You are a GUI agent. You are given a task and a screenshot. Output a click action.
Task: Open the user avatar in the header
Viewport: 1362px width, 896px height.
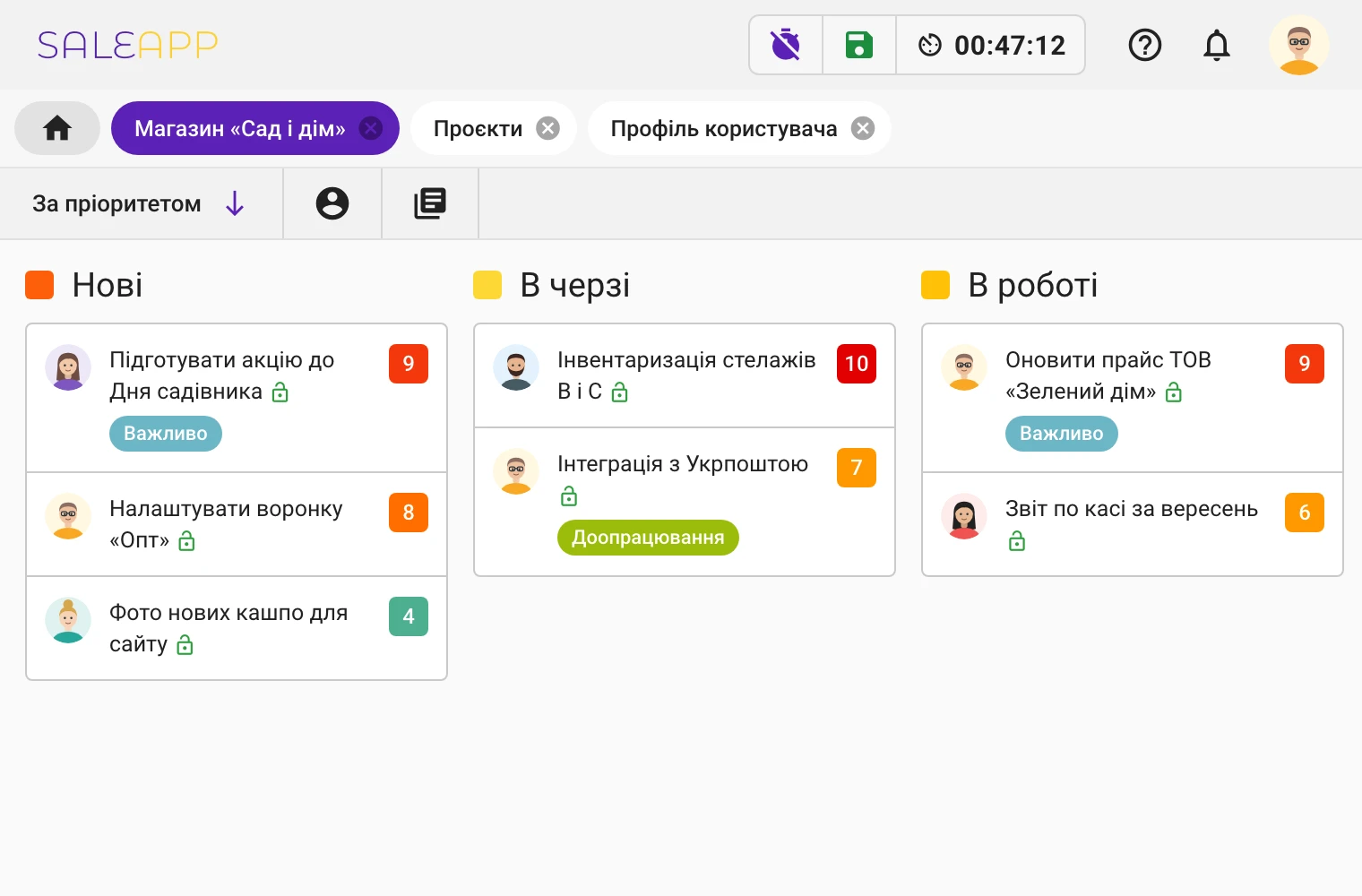pos(1299,45)
